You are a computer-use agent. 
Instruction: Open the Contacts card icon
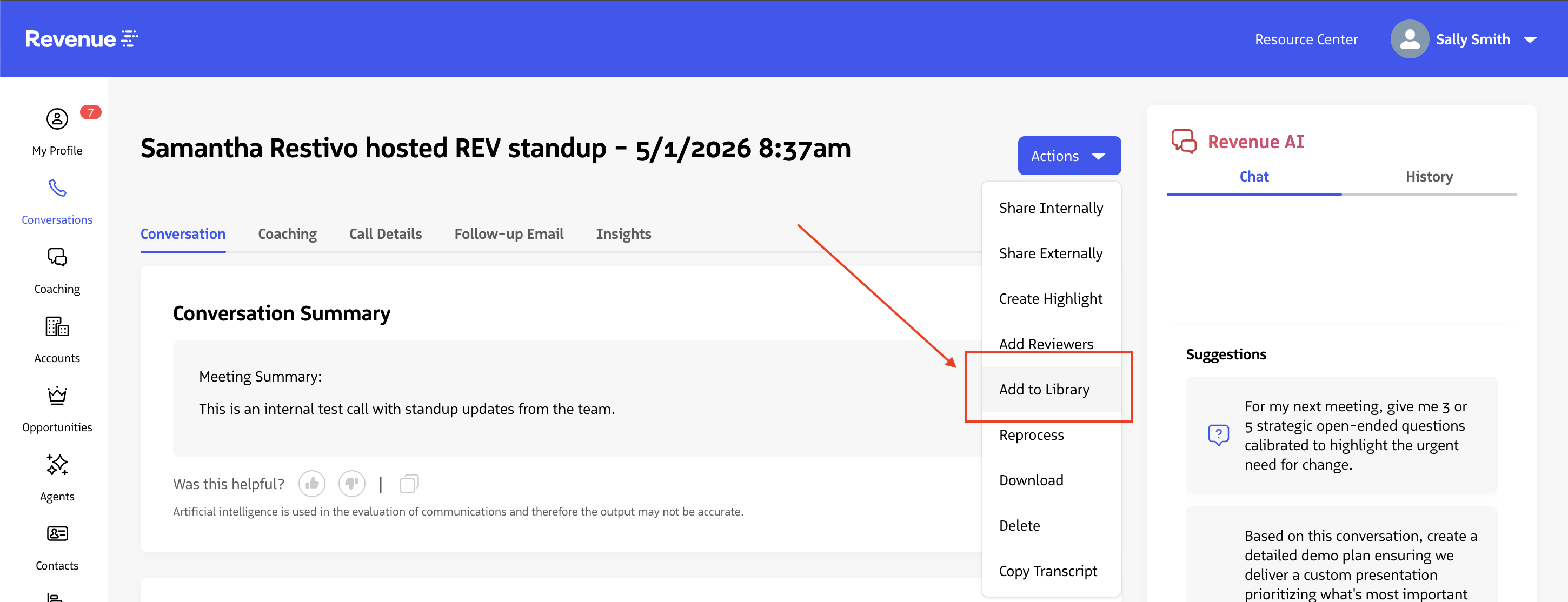(57, 533)
